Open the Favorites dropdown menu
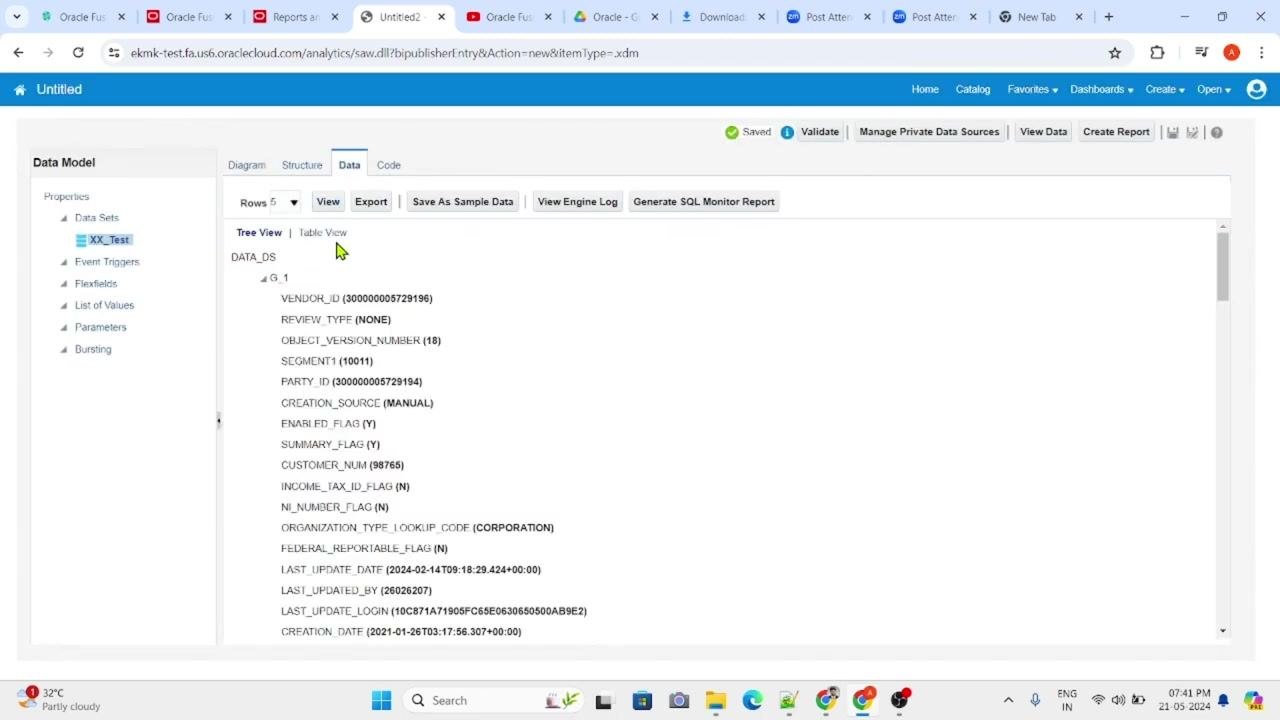 [x=1032, y=89]
